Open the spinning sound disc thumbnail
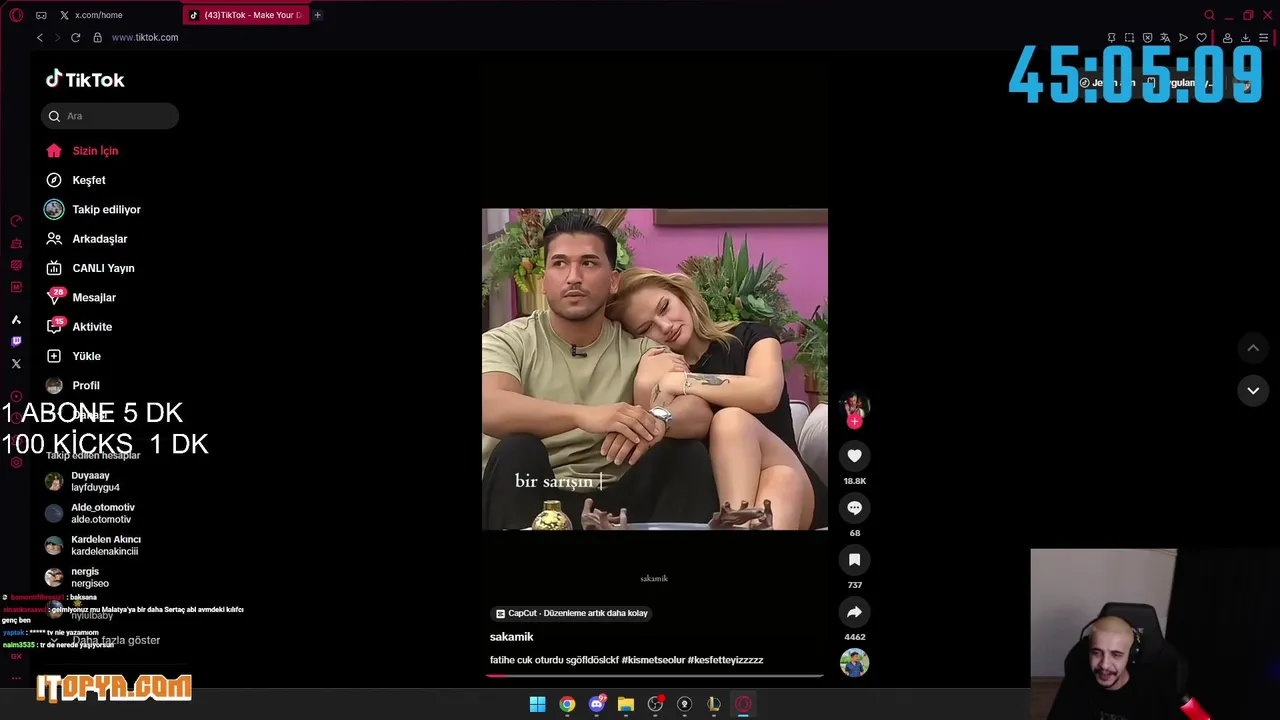Viewport: 1280px width, 720px height. click(854, 662)
